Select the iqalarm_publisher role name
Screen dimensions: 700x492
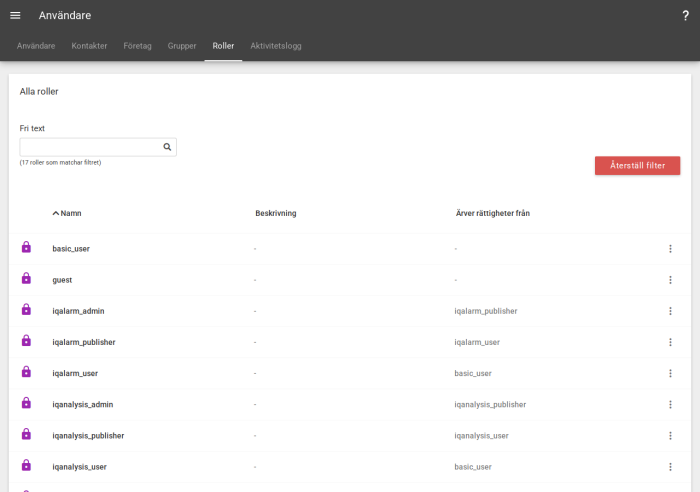click(x=84, y=342)
